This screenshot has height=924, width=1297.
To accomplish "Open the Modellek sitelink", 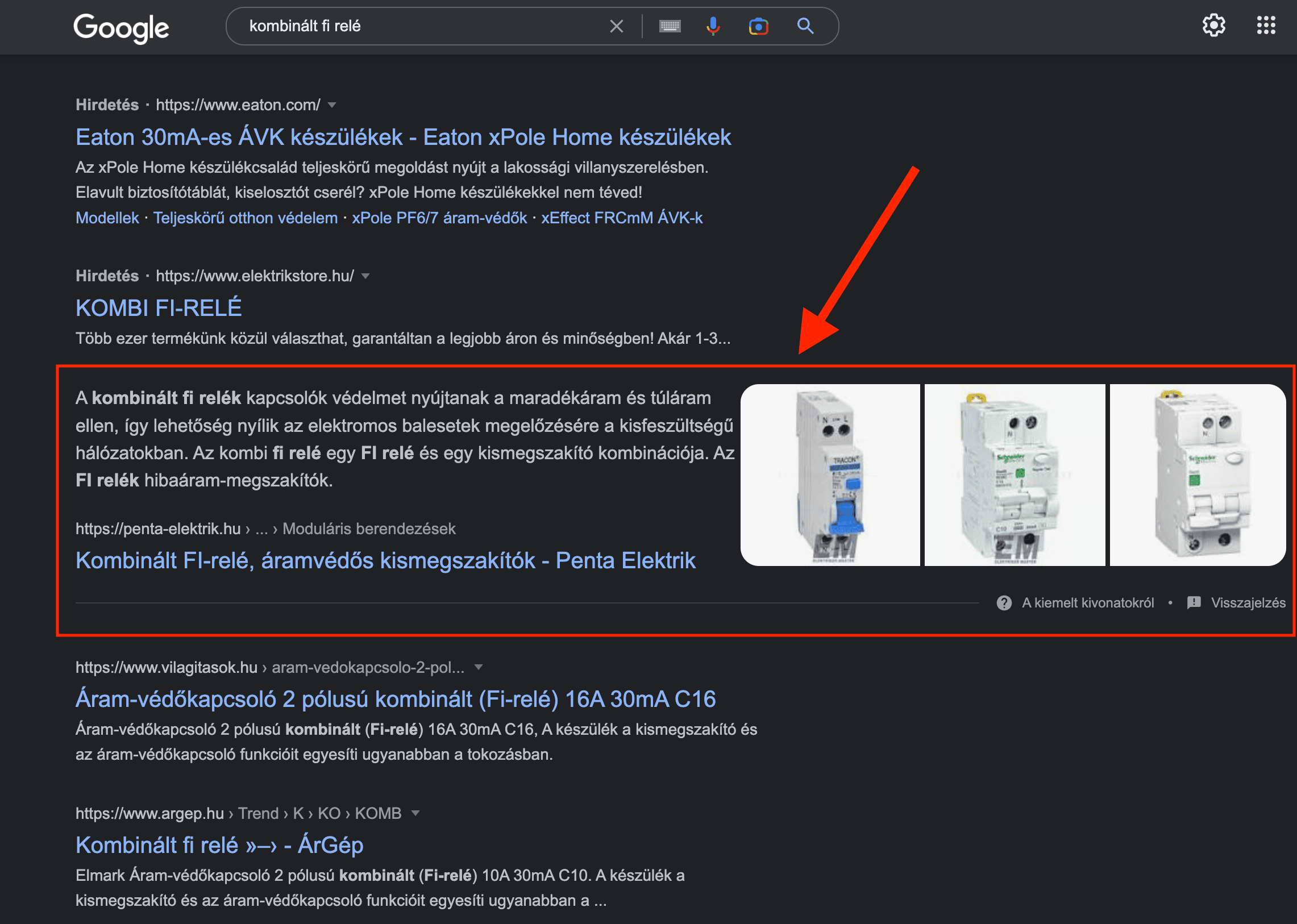I will point(107,218).
